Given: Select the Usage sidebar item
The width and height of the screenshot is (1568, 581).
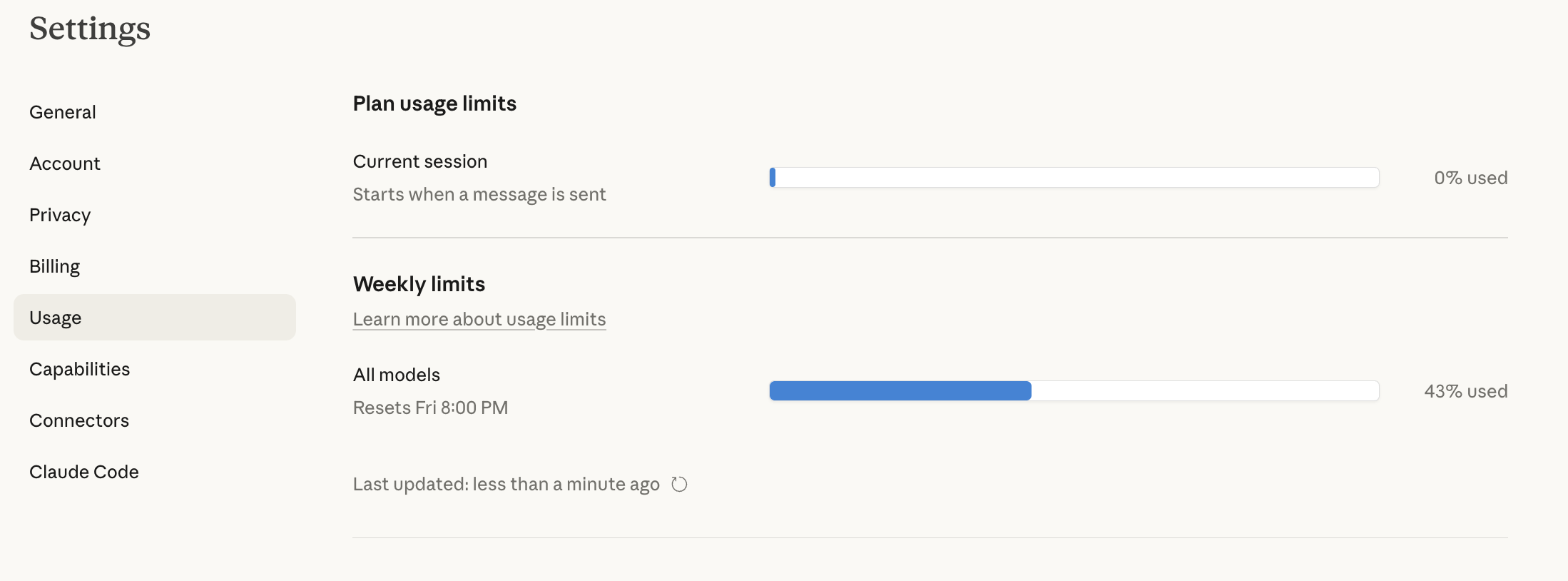Looking at the screenshot, I should (x=154, y=318).
